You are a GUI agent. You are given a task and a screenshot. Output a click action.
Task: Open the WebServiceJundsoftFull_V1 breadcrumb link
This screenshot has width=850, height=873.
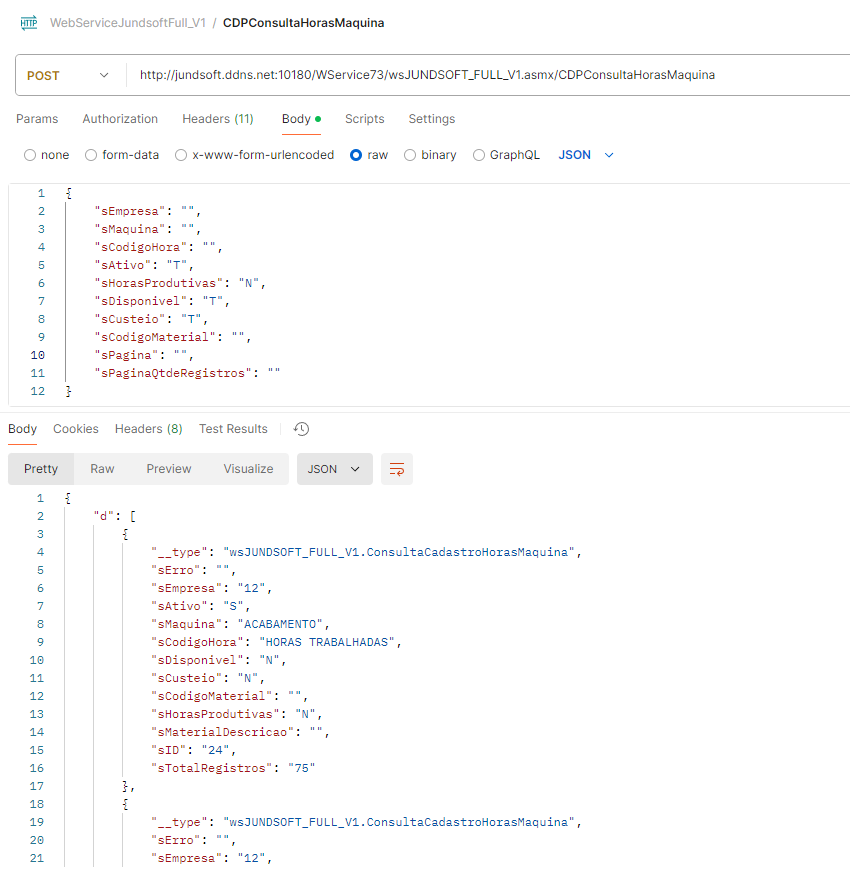pos(127,22)
